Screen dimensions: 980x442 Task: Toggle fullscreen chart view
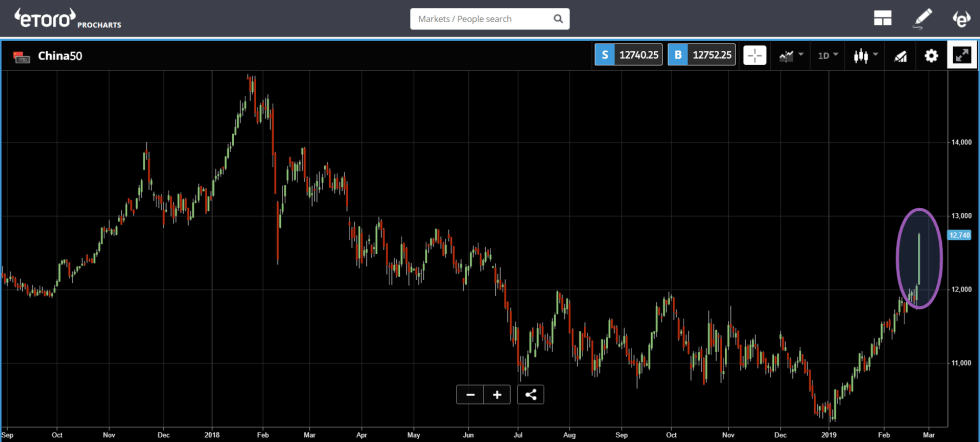click(961, 56)
